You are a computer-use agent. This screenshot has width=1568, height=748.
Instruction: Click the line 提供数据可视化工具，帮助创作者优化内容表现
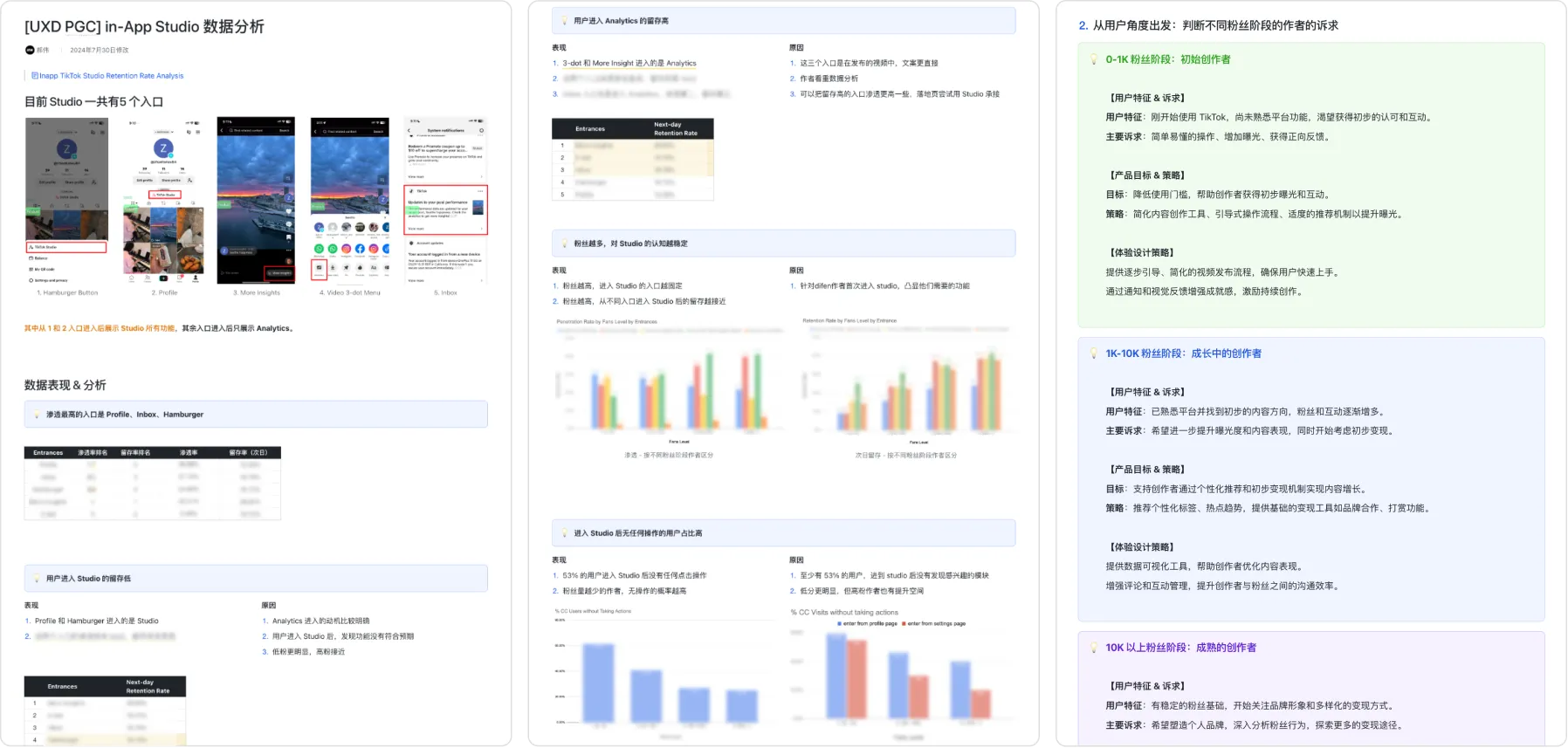tap(1207, 566)
